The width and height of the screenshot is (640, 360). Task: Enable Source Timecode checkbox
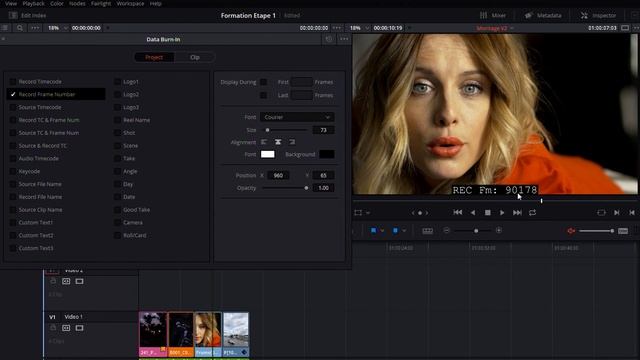[13, 107]
